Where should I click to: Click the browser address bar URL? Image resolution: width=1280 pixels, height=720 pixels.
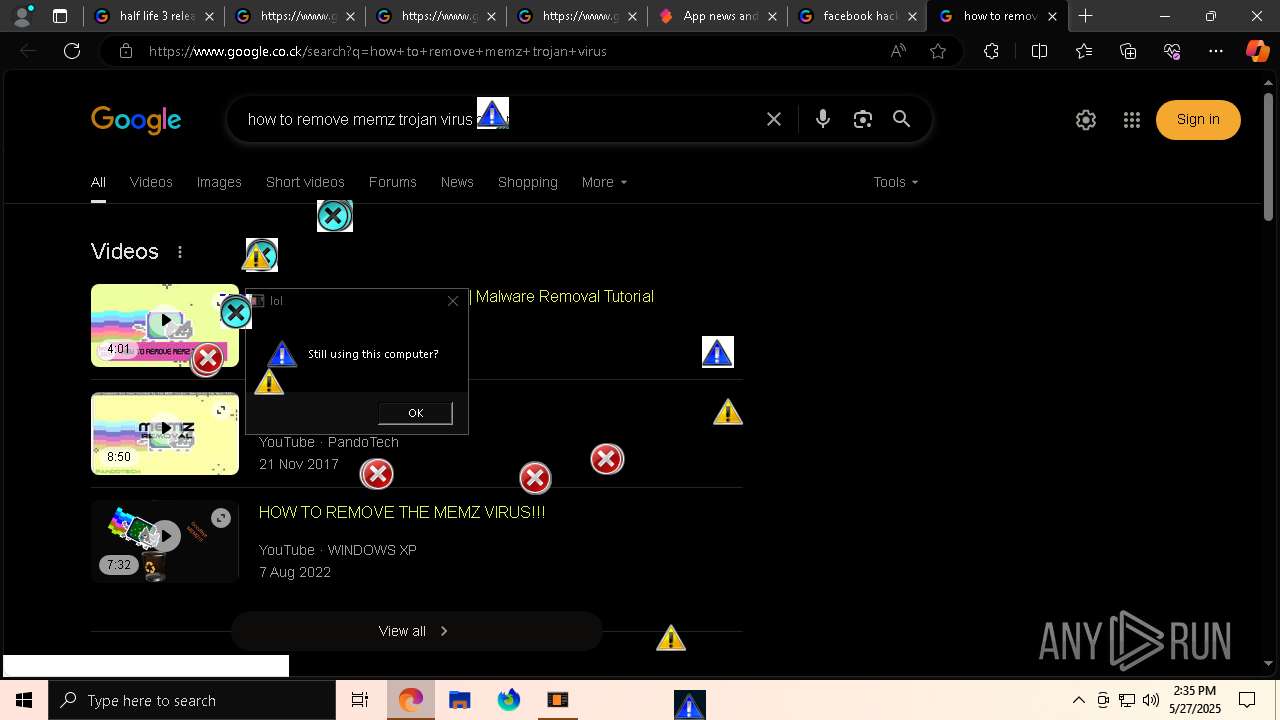(378, 51)
